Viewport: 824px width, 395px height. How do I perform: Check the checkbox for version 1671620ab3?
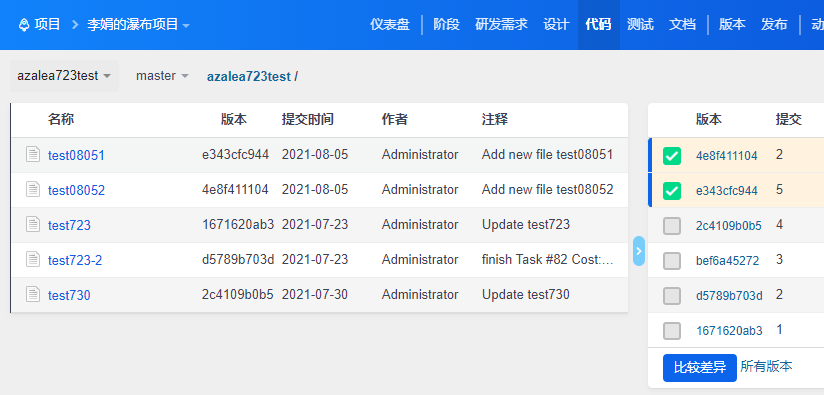[672, 331]
